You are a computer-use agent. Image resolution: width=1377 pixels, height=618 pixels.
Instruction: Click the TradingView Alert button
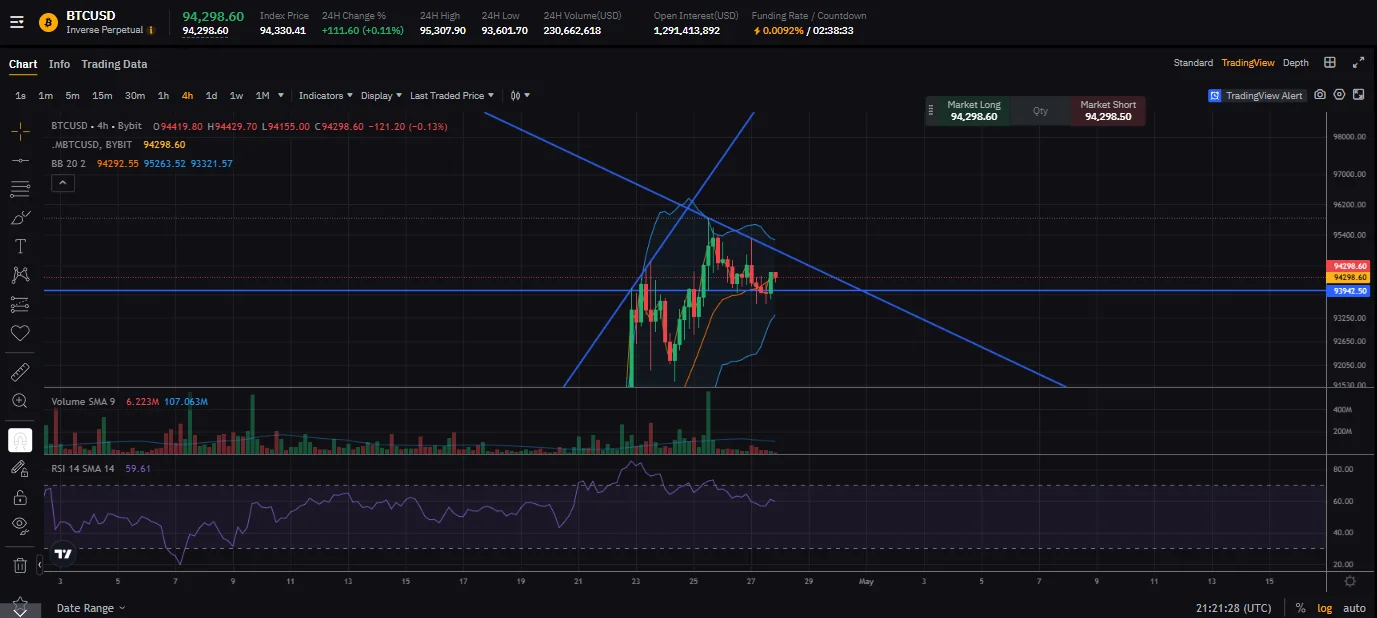pyautogui.click(x=1256, y=95)
